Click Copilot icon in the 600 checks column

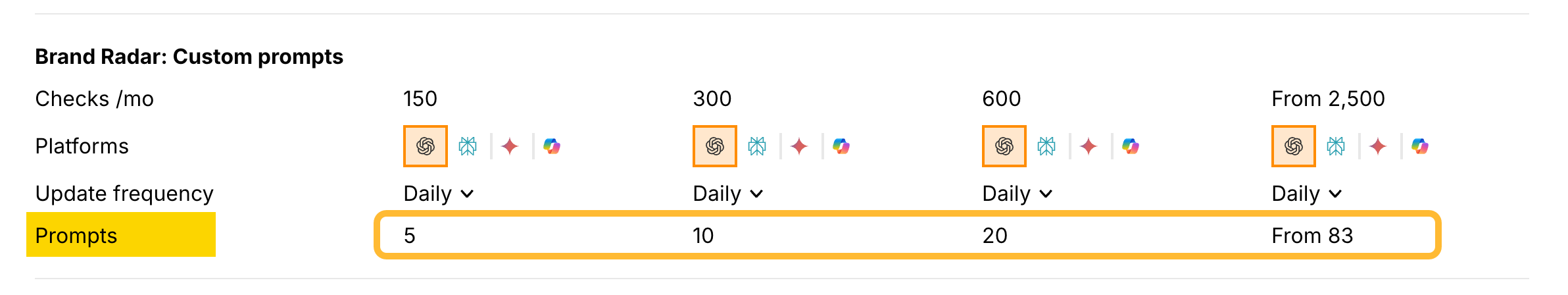coord(1131,146)
